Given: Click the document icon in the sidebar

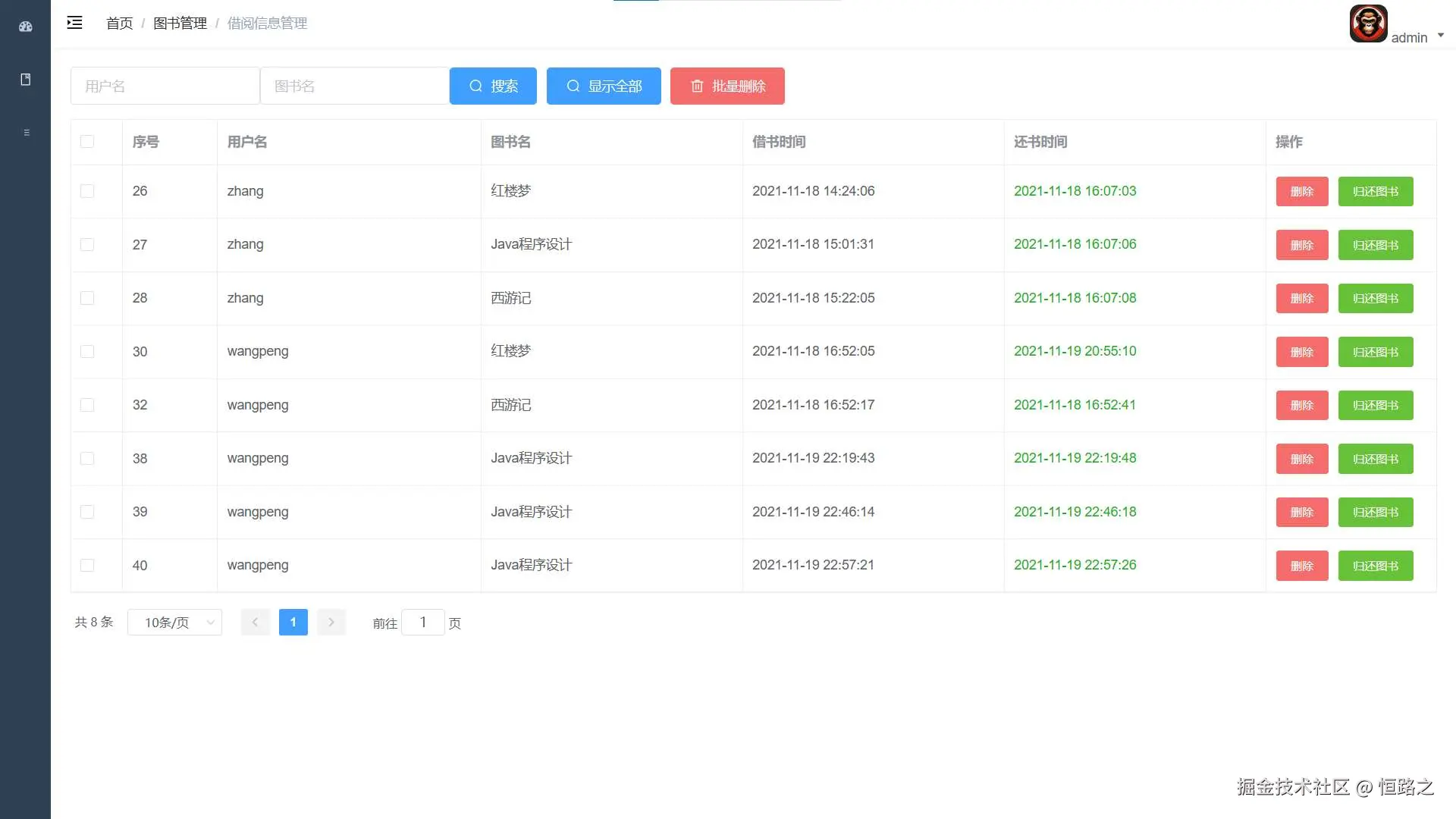Looking at the screenshot, I should point(26,80).
